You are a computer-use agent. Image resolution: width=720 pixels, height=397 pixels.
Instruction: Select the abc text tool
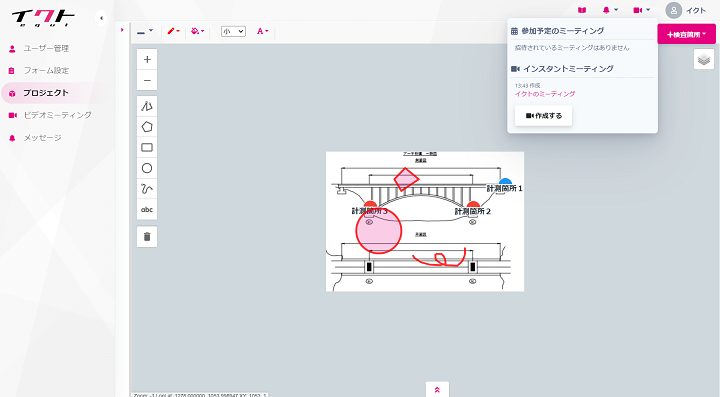pos(147,210)
